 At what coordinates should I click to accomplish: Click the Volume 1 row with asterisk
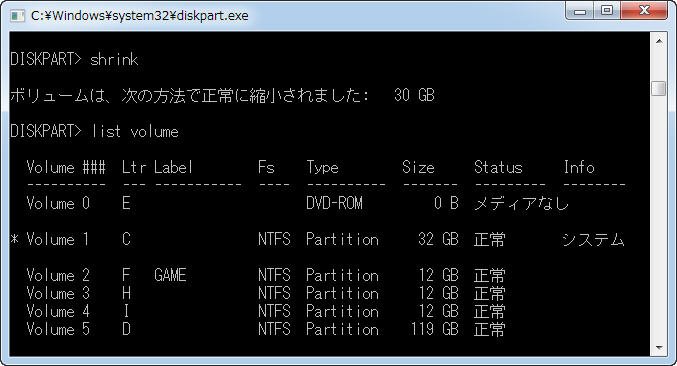(x=317, y=239)
